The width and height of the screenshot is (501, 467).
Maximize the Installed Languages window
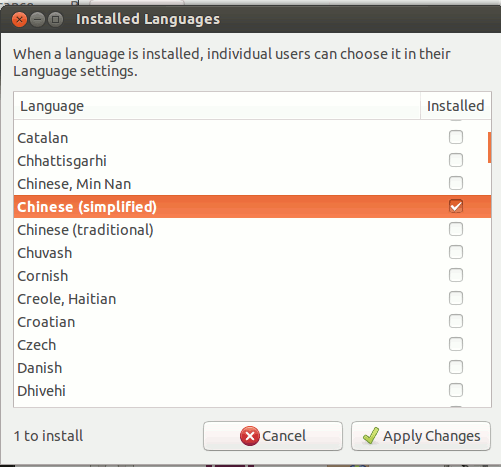click(x=55, y=20)
